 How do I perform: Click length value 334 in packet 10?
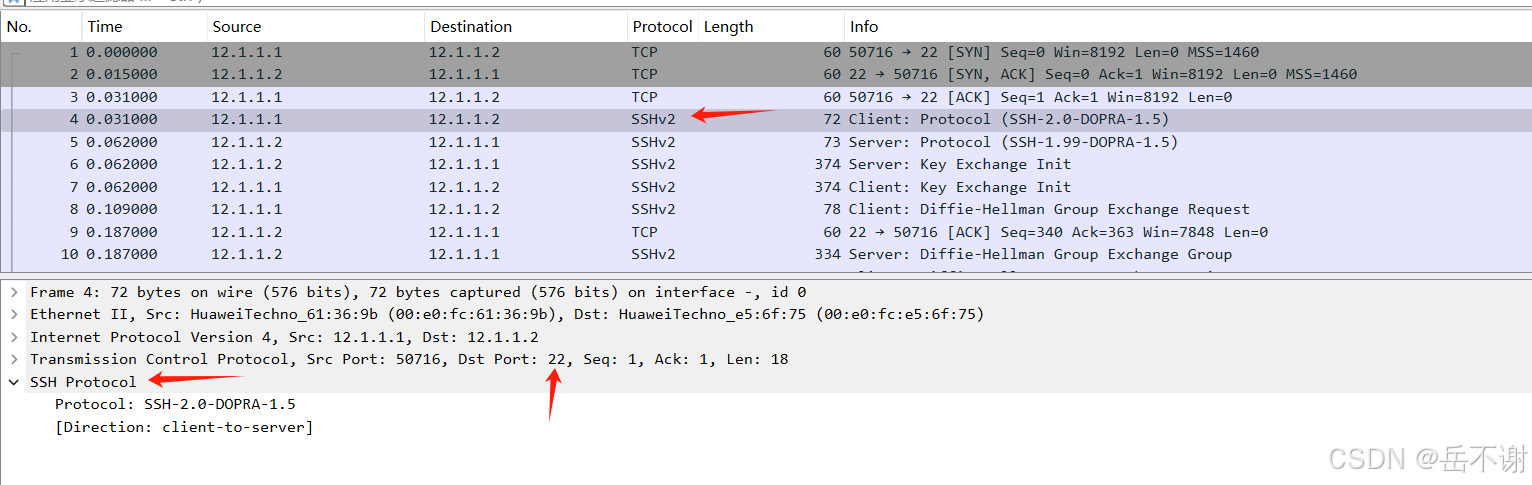point(827,254)
